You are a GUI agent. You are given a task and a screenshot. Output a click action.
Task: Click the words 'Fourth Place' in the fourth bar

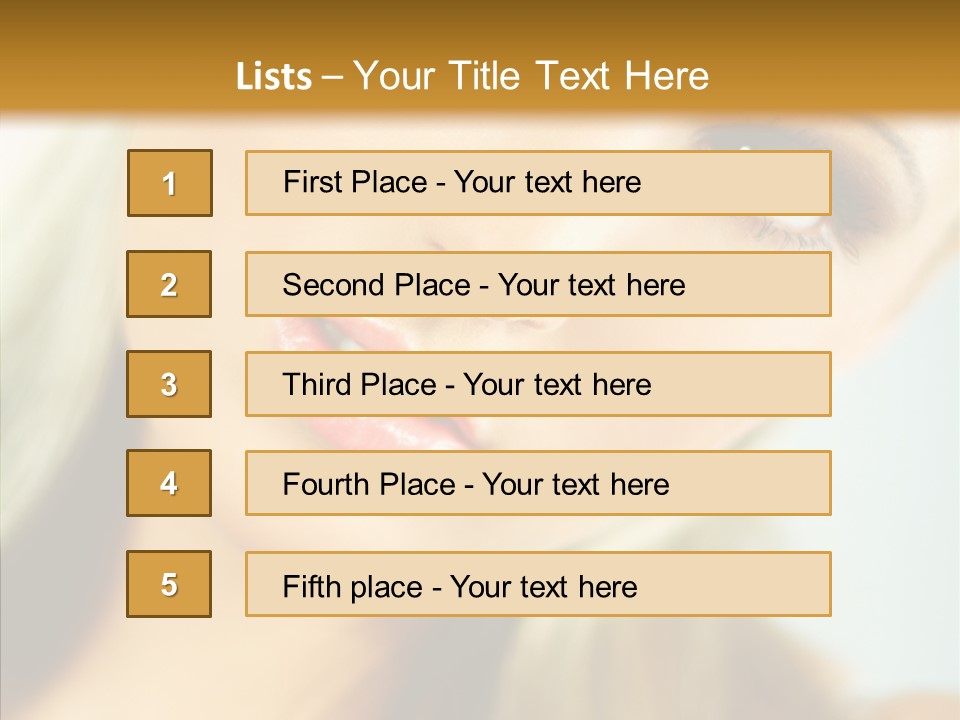click(369, 484)
